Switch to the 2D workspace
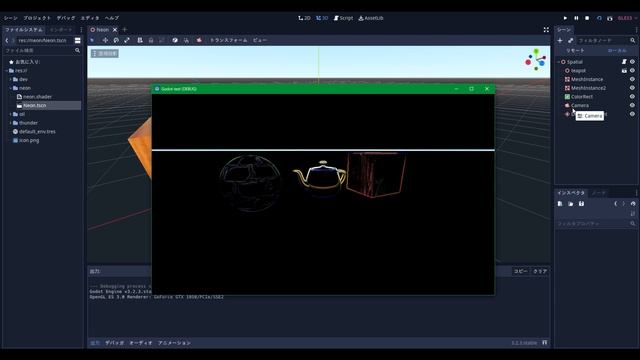The image size is (640, 360). tap(304, 18)
